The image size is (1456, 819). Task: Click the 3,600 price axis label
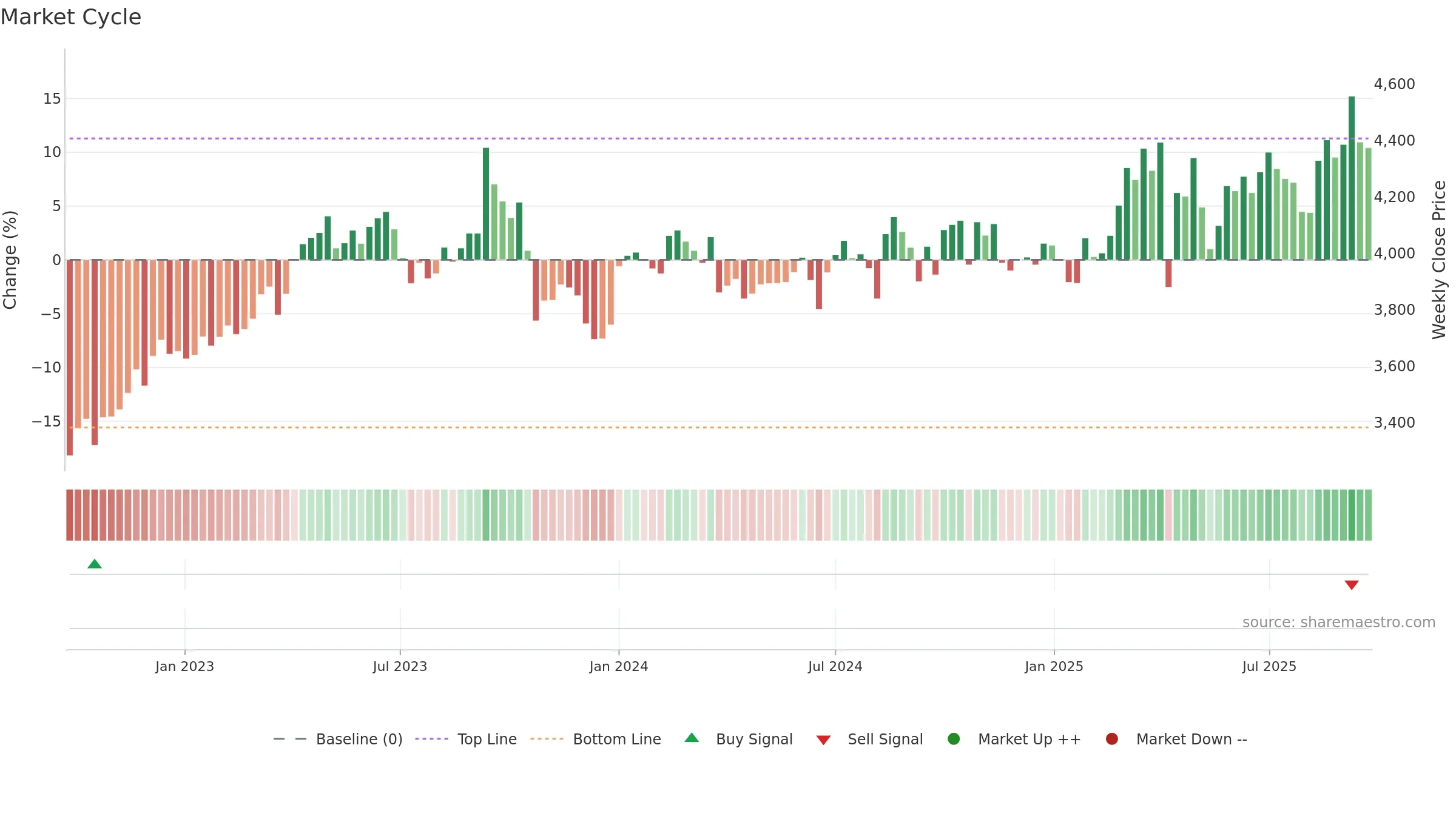(x=1394, y=366)
